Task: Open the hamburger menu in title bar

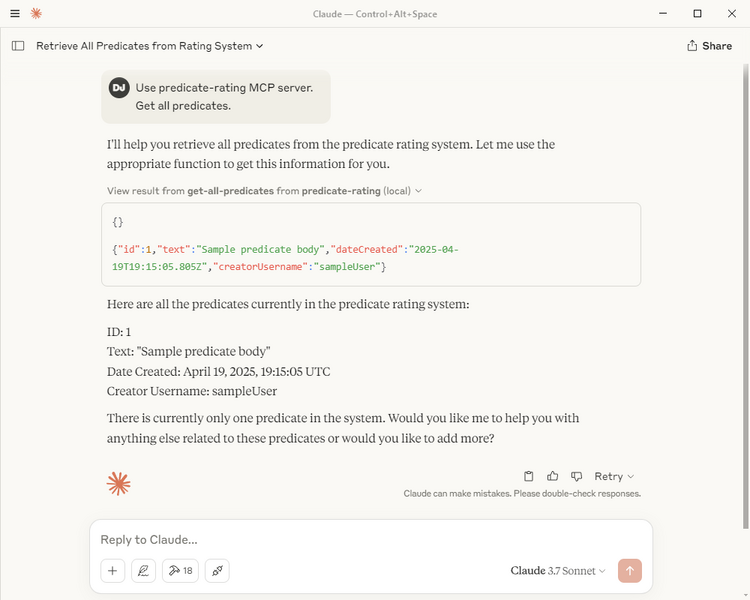Action: pos(15,13)
